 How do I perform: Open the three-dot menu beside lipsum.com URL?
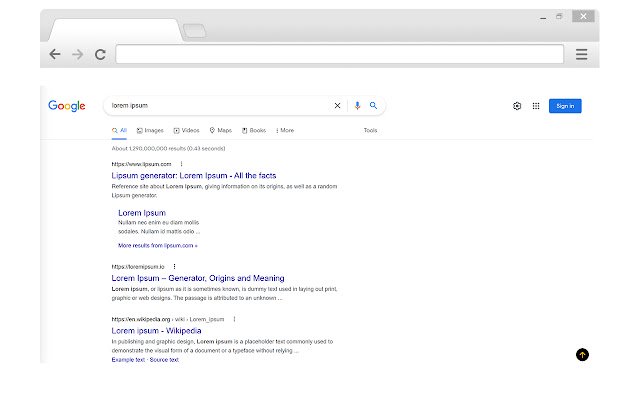181,164
